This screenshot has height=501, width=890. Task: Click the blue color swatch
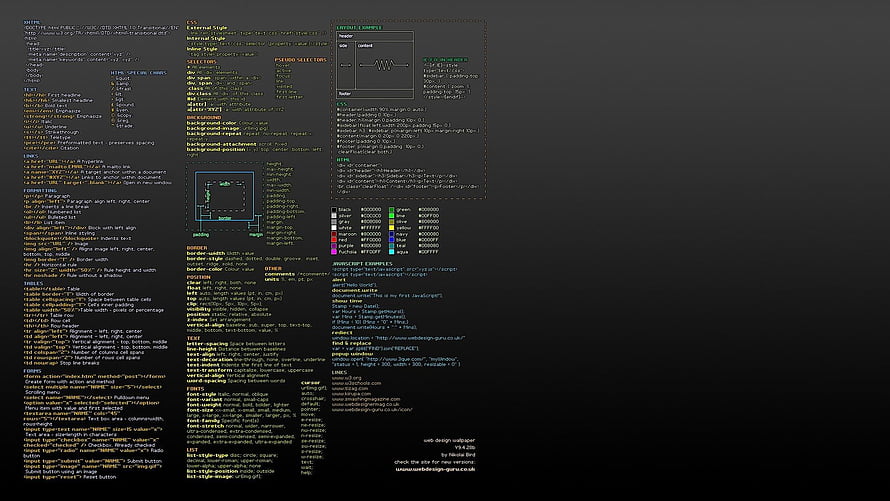(392, 240)
